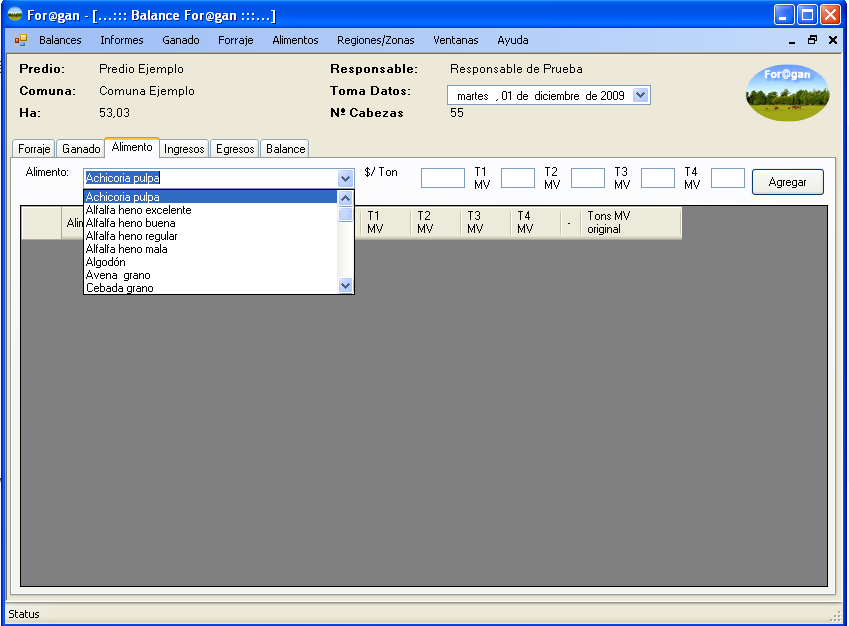Minimize the inner MDI child window
The height and width of the screenshot is (626, 849).
[x=792, y=41]
